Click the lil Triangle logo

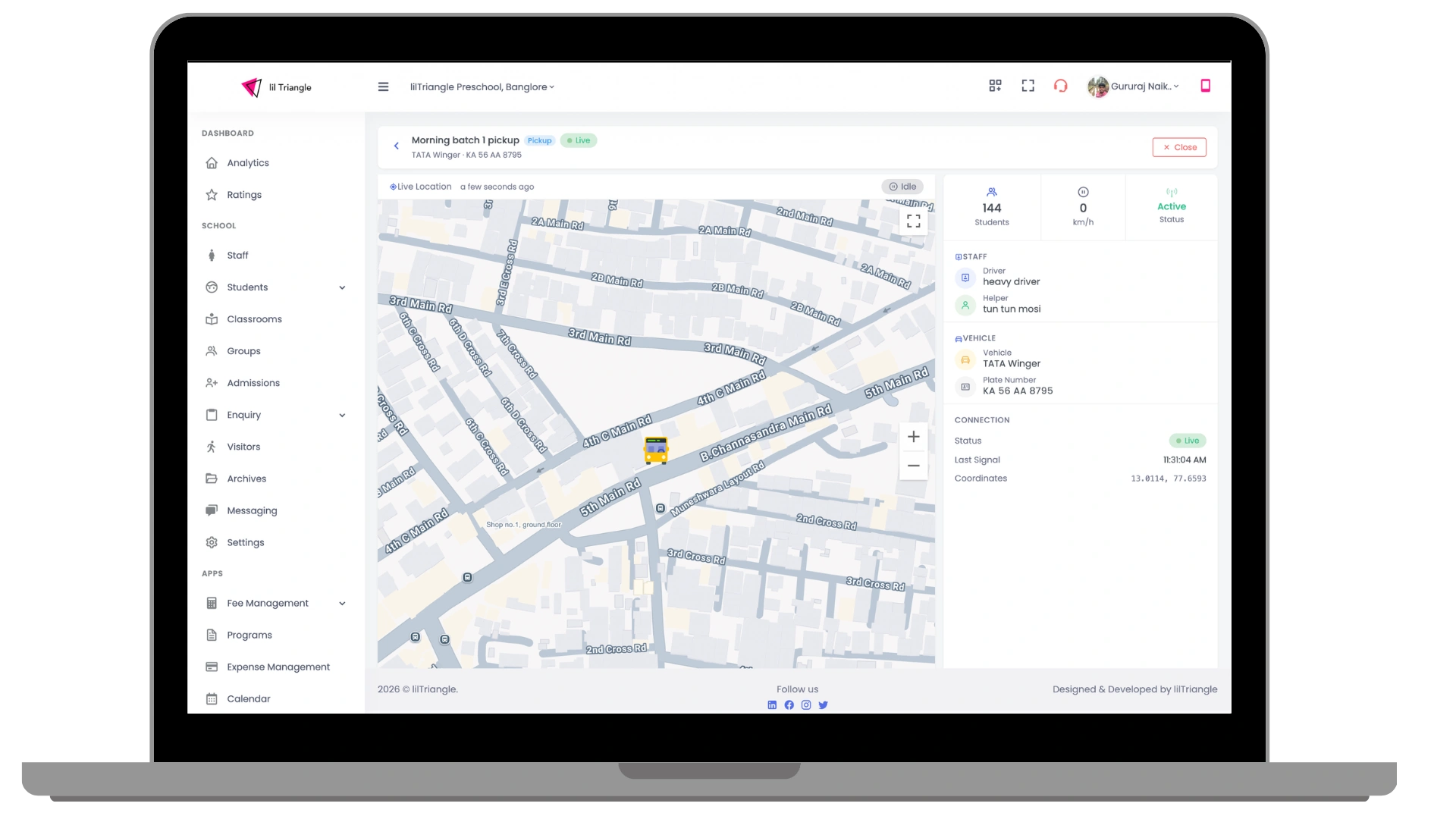tap(277, 87)
